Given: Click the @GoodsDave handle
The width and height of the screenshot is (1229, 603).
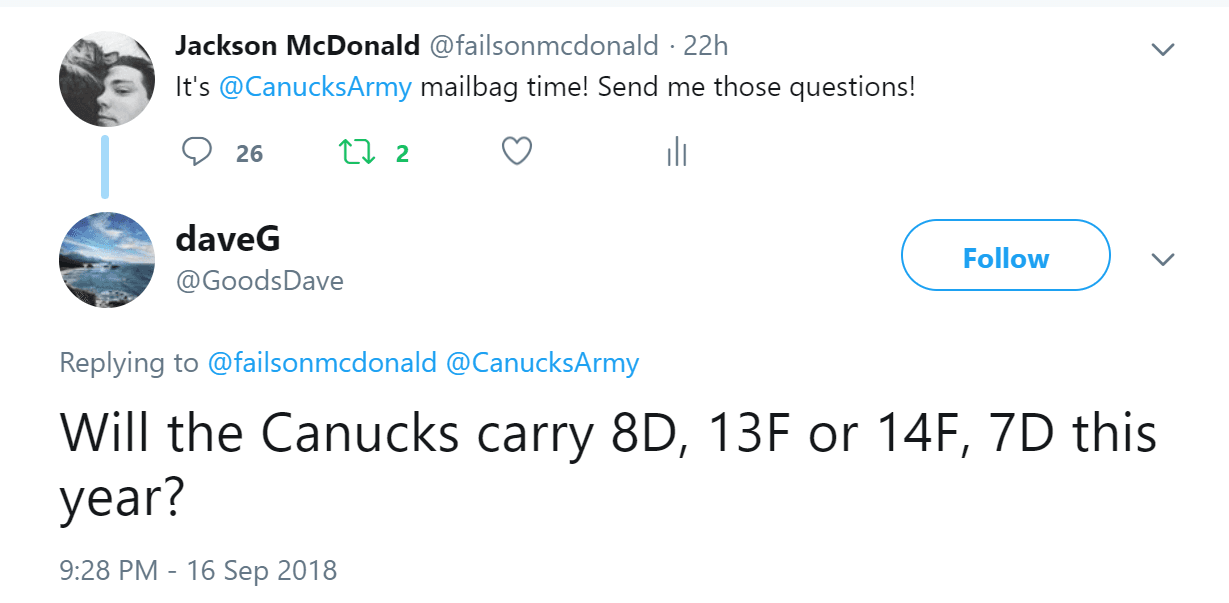Looking at the screenshot, I should pyautogui.click(x=259, y=281).
